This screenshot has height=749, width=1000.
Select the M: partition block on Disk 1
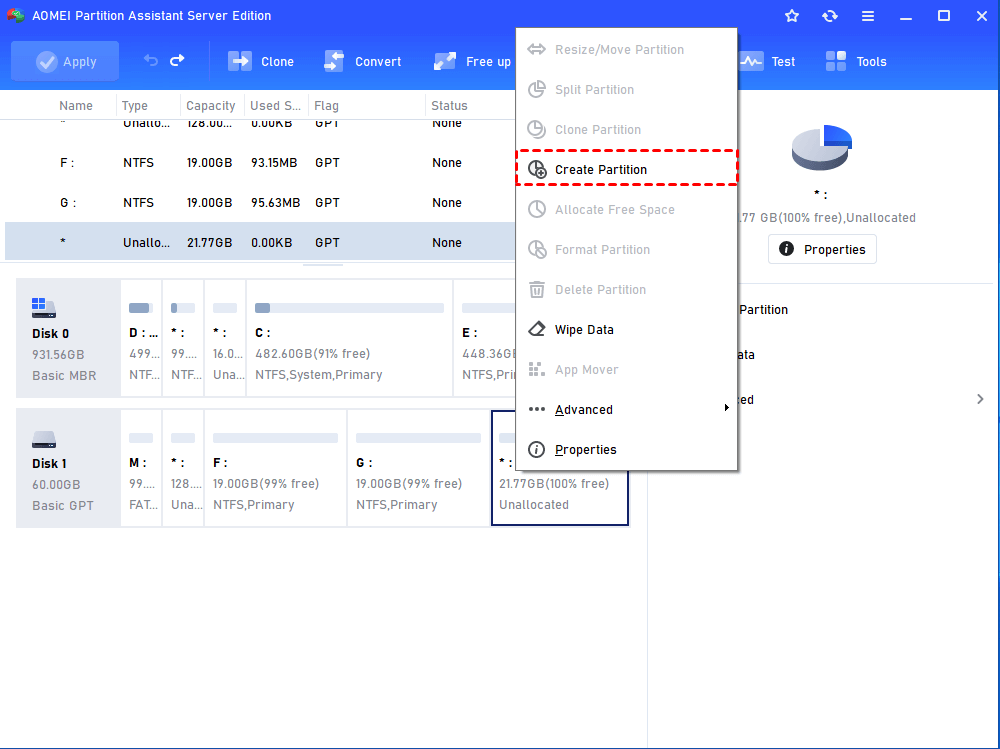[141, 468]
